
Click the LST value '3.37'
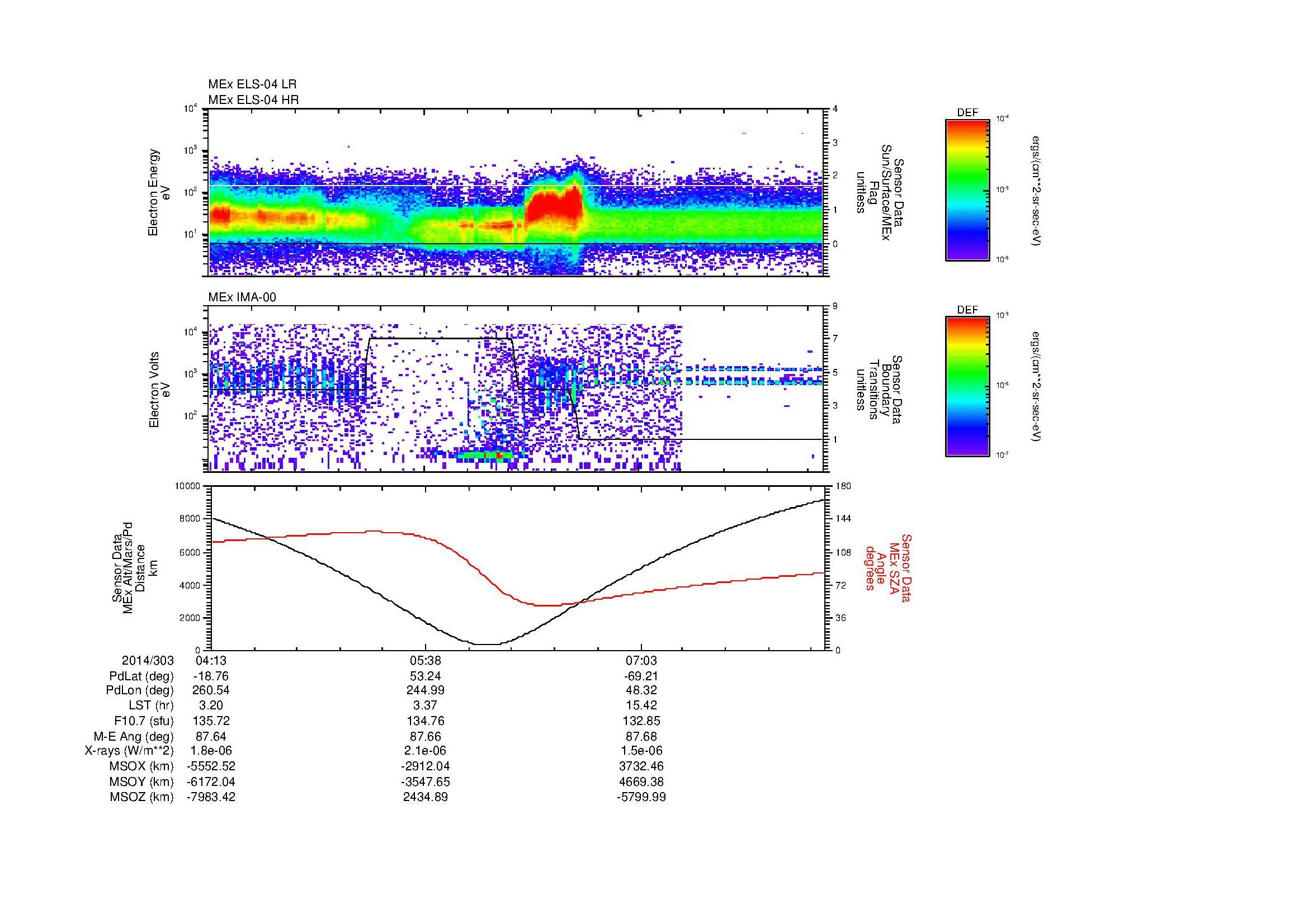[x=426, y=705]
